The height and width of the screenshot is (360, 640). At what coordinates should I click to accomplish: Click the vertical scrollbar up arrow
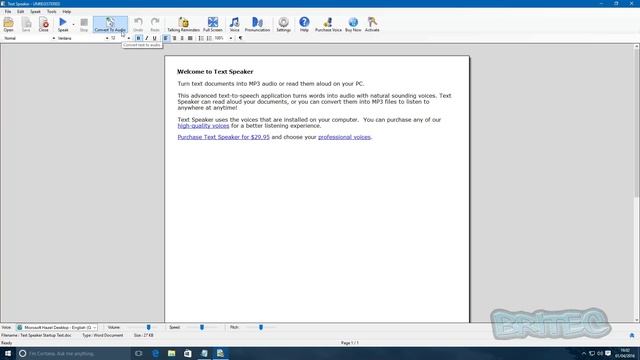coord(636,47)
